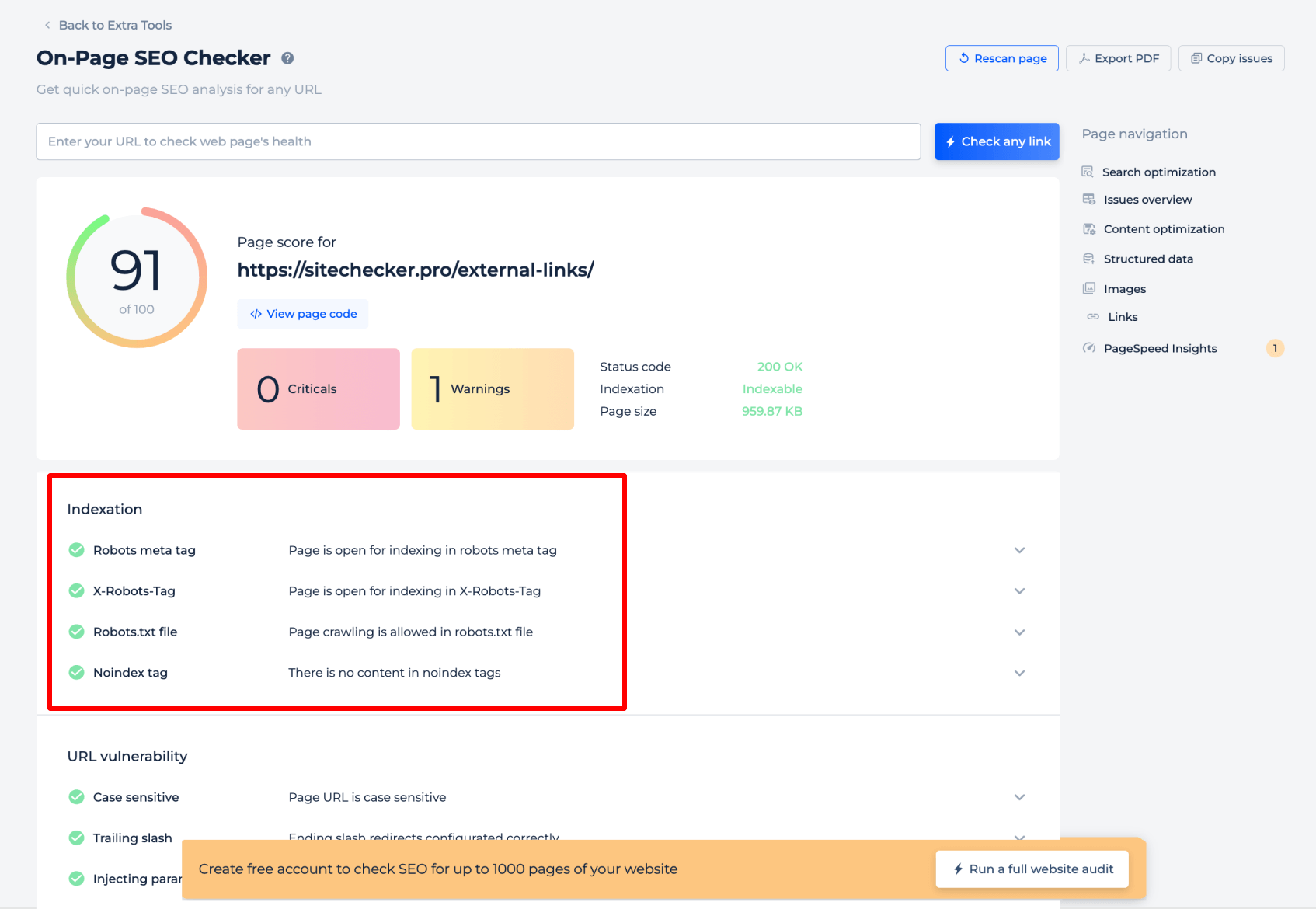Viewport: 1316px width, 909px height.
Task: Click the Structured data navigation icon
Action: coord(1089,259)
